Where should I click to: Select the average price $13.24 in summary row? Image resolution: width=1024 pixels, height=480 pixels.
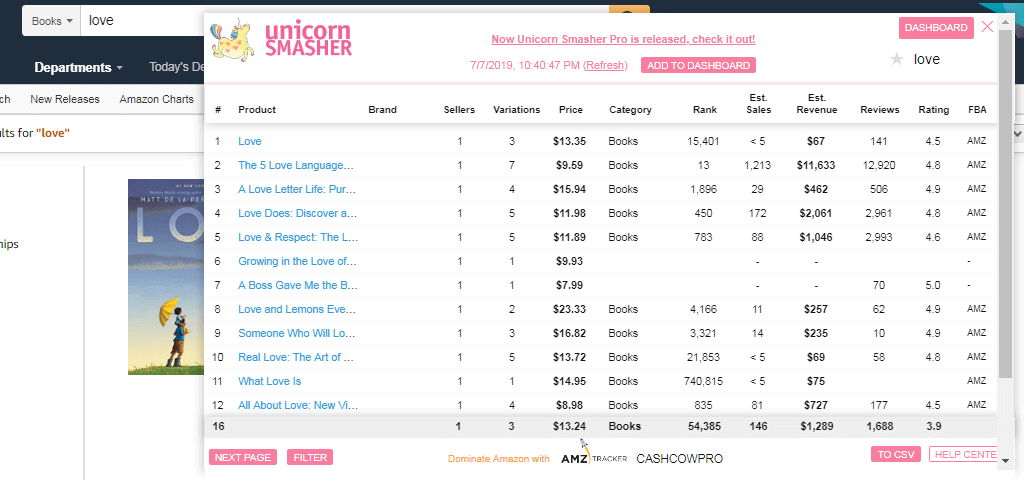[569, 426]
